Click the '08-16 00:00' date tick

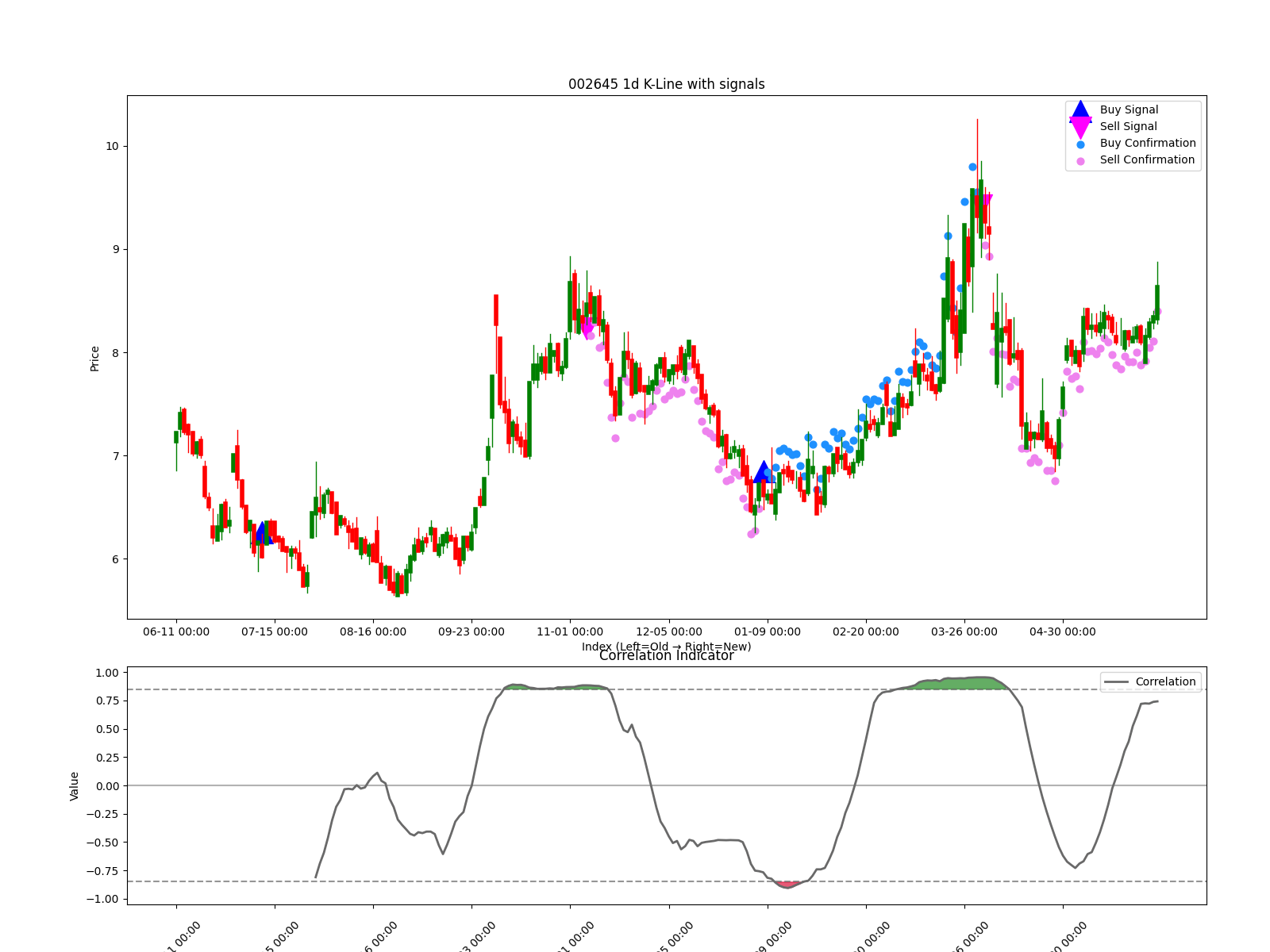click(373, 632)
